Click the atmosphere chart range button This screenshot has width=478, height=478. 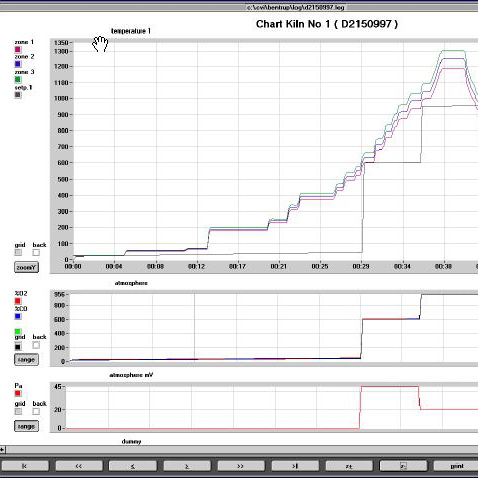pyautogui.click(x=26, y=359)
